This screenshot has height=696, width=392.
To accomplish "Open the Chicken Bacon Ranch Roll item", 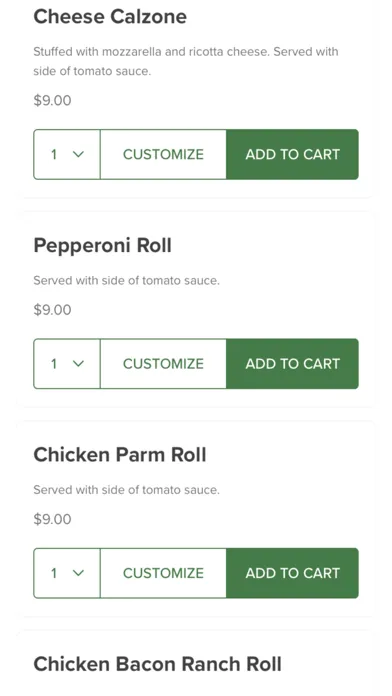I will click(x=158, y=664).
